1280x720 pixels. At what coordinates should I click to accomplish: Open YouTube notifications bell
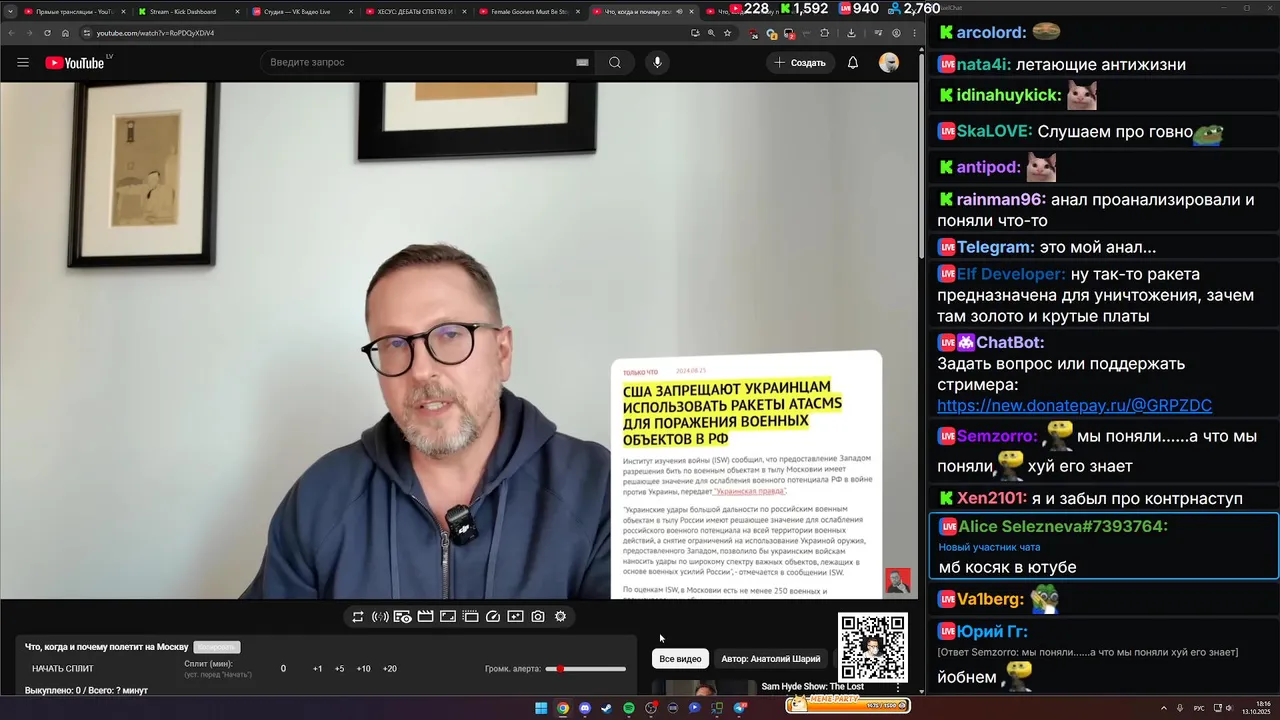853,62
